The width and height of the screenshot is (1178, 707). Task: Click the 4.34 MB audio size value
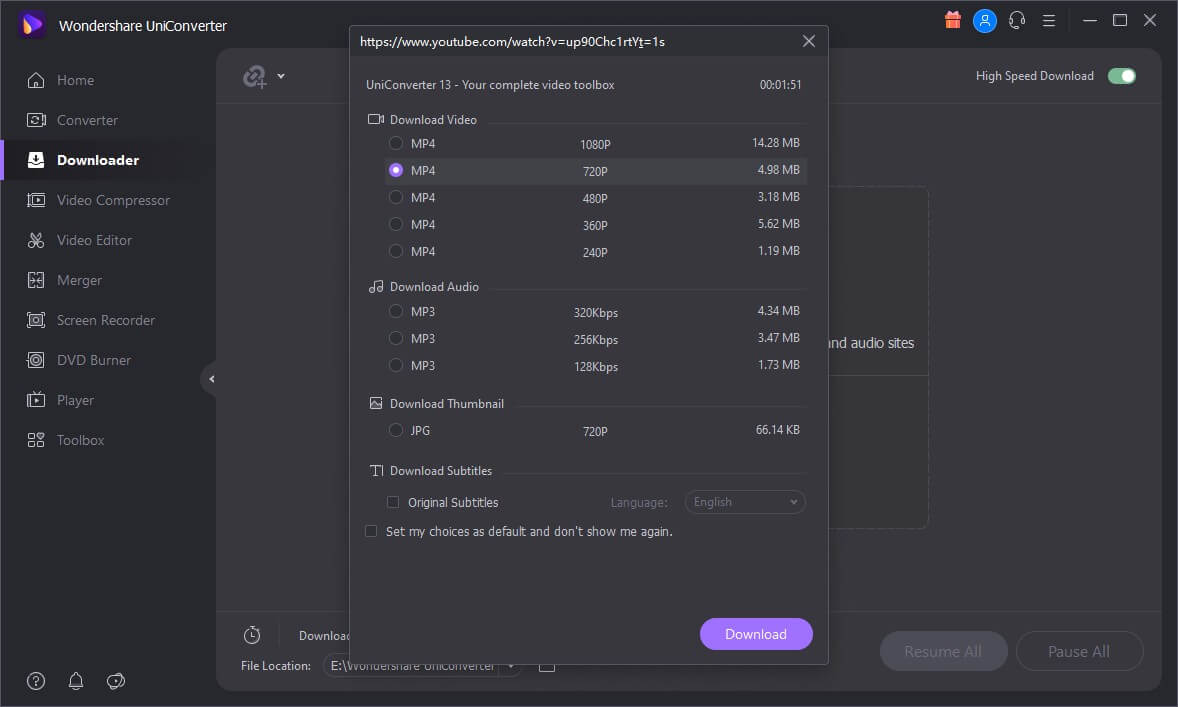(778, 310)
